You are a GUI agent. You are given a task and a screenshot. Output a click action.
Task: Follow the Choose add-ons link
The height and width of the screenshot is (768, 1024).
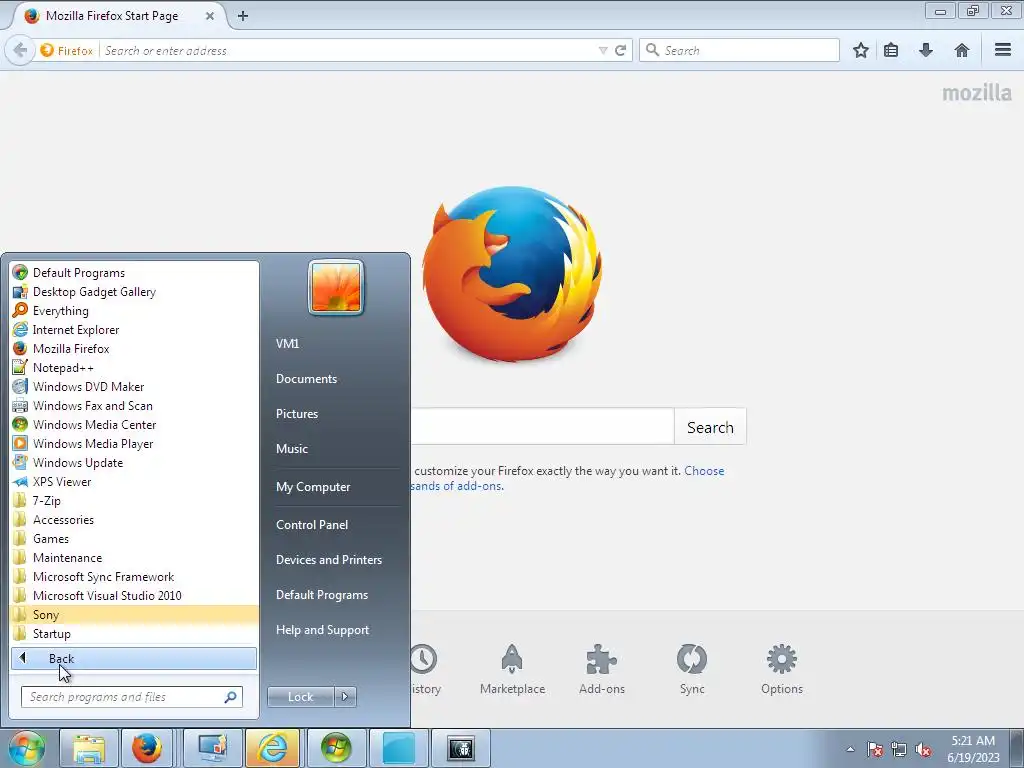click(704, 471)
